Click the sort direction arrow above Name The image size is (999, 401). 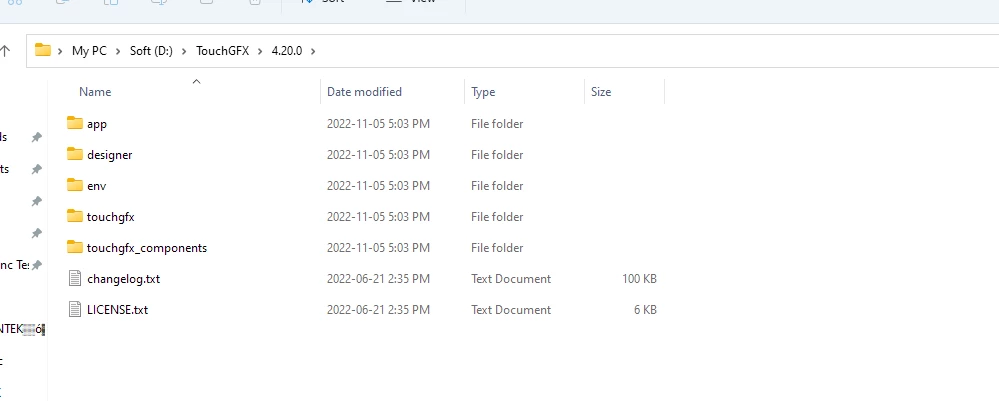(196, 81)
